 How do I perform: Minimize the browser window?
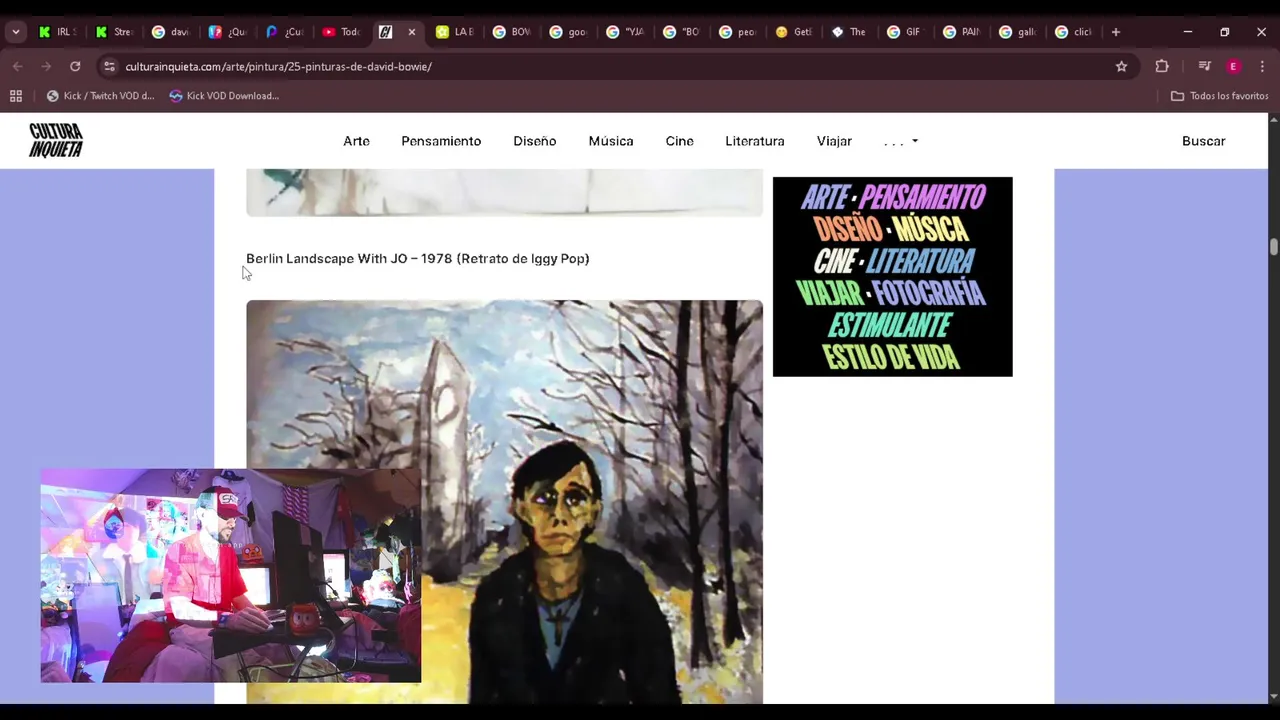pos(1188,32)
